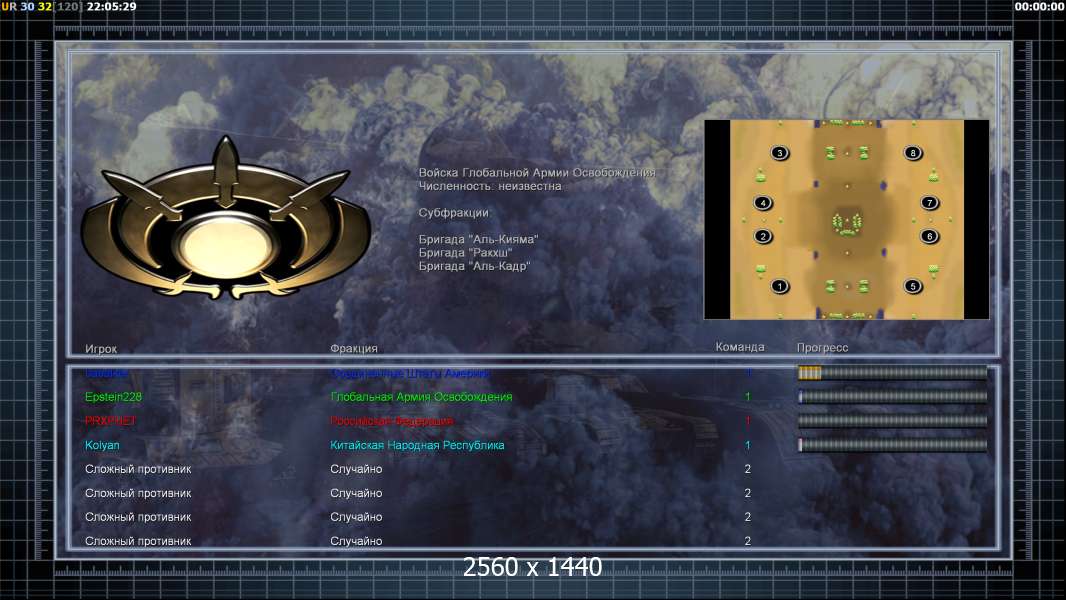Click the 'Субфракции:' label
The image size is (1066, 600).
[453, 213]
